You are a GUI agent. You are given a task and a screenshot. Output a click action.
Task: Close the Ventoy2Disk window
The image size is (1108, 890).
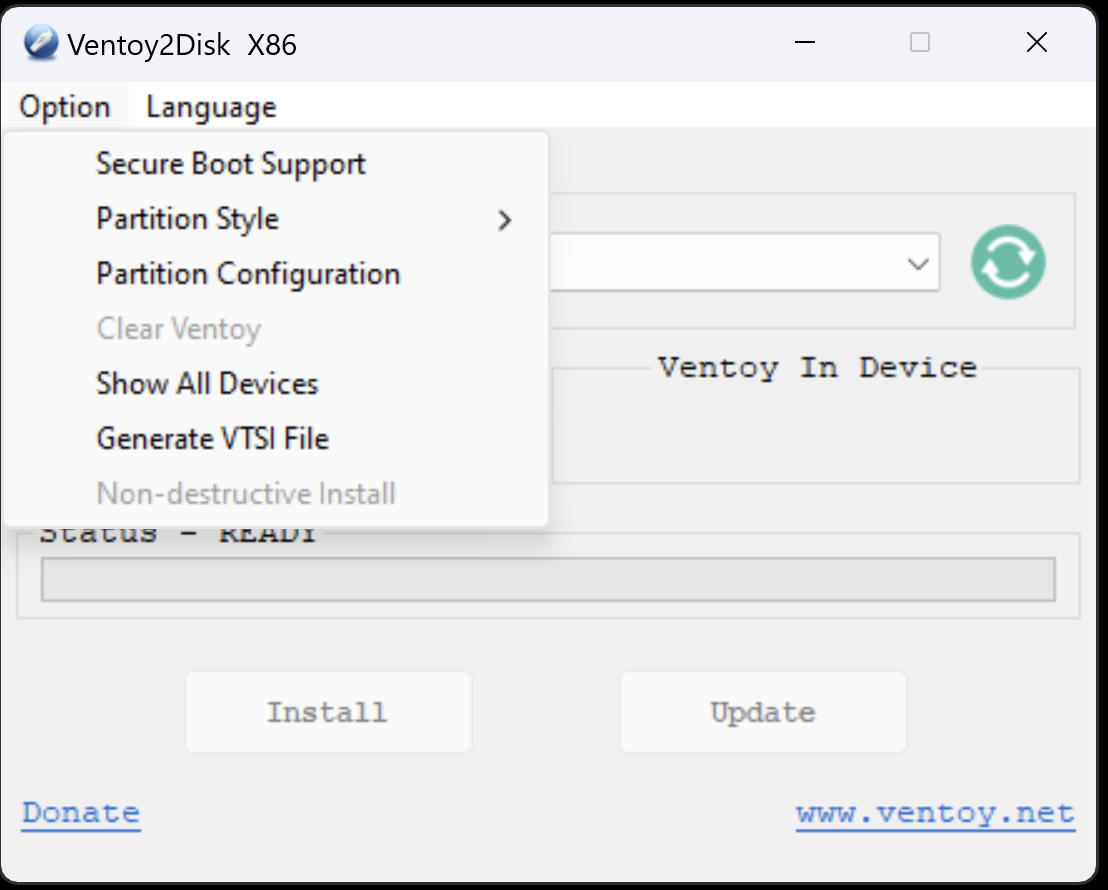click(1037, 42)
